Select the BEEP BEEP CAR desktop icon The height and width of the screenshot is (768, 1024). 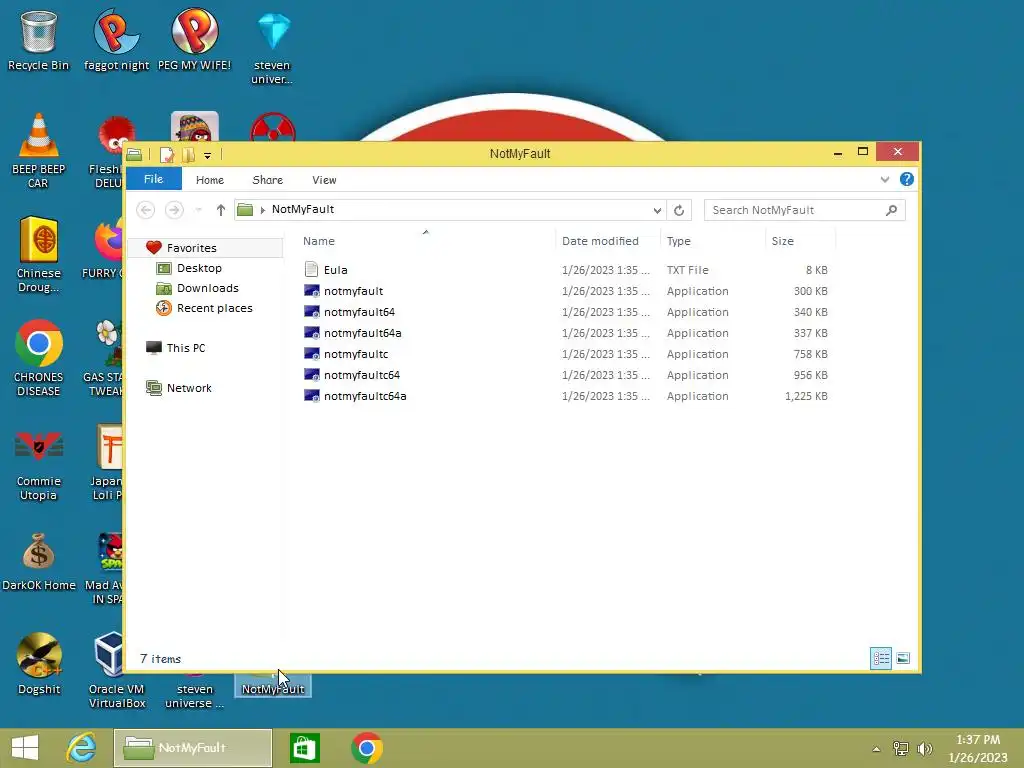38,150
